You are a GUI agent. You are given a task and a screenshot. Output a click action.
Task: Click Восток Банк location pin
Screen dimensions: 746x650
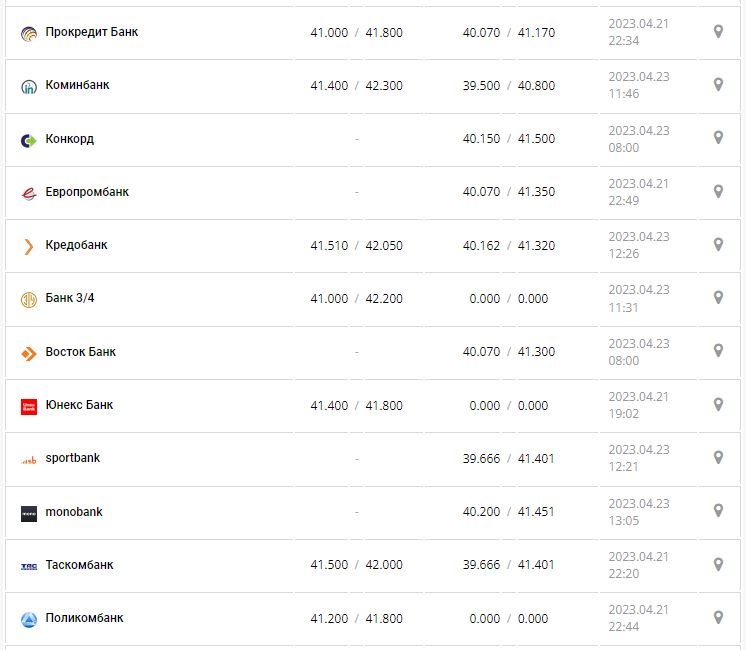[718, 351]
